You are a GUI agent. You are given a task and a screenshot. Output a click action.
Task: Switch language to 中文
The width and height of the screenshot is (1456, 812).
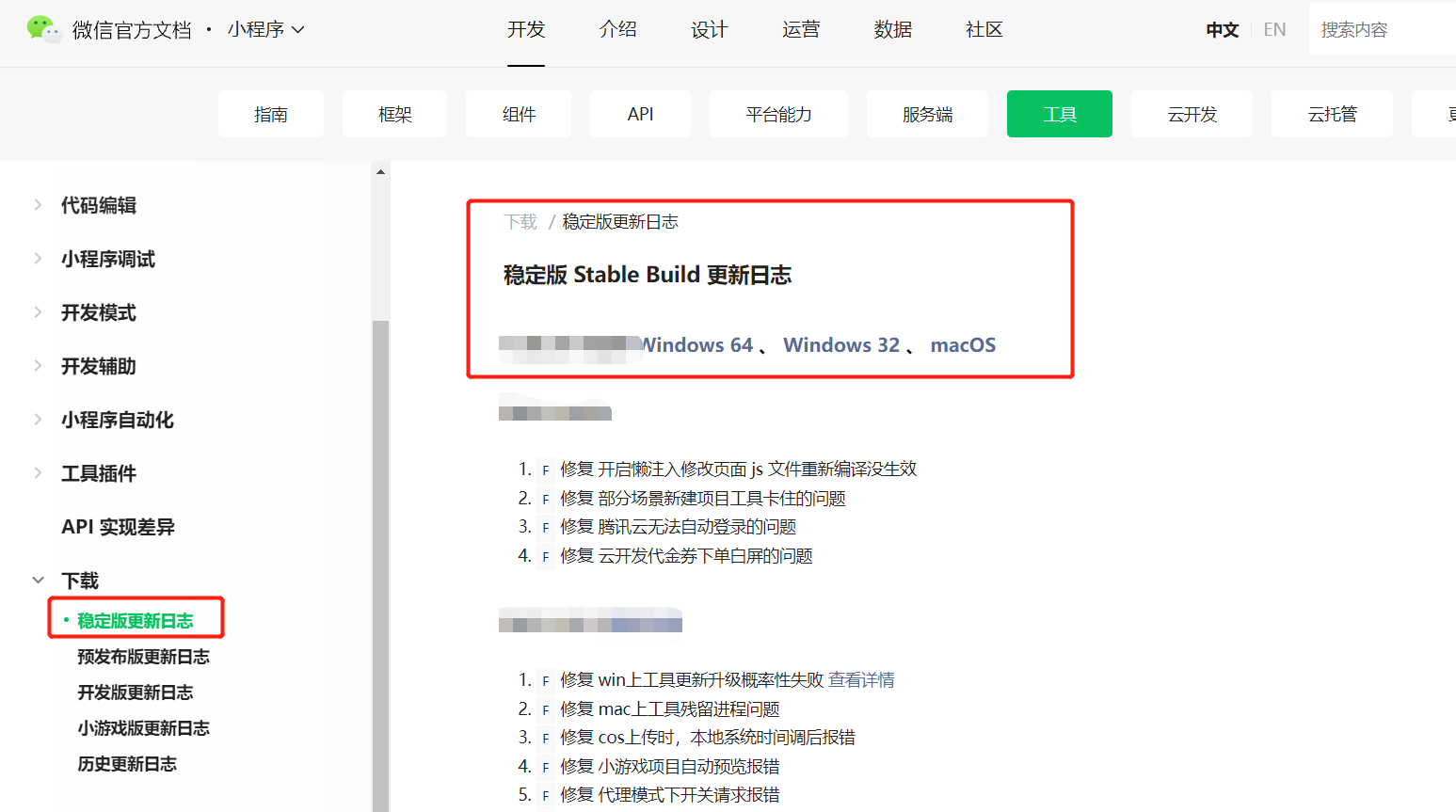pyautogui.click(x=1222, y=30)
